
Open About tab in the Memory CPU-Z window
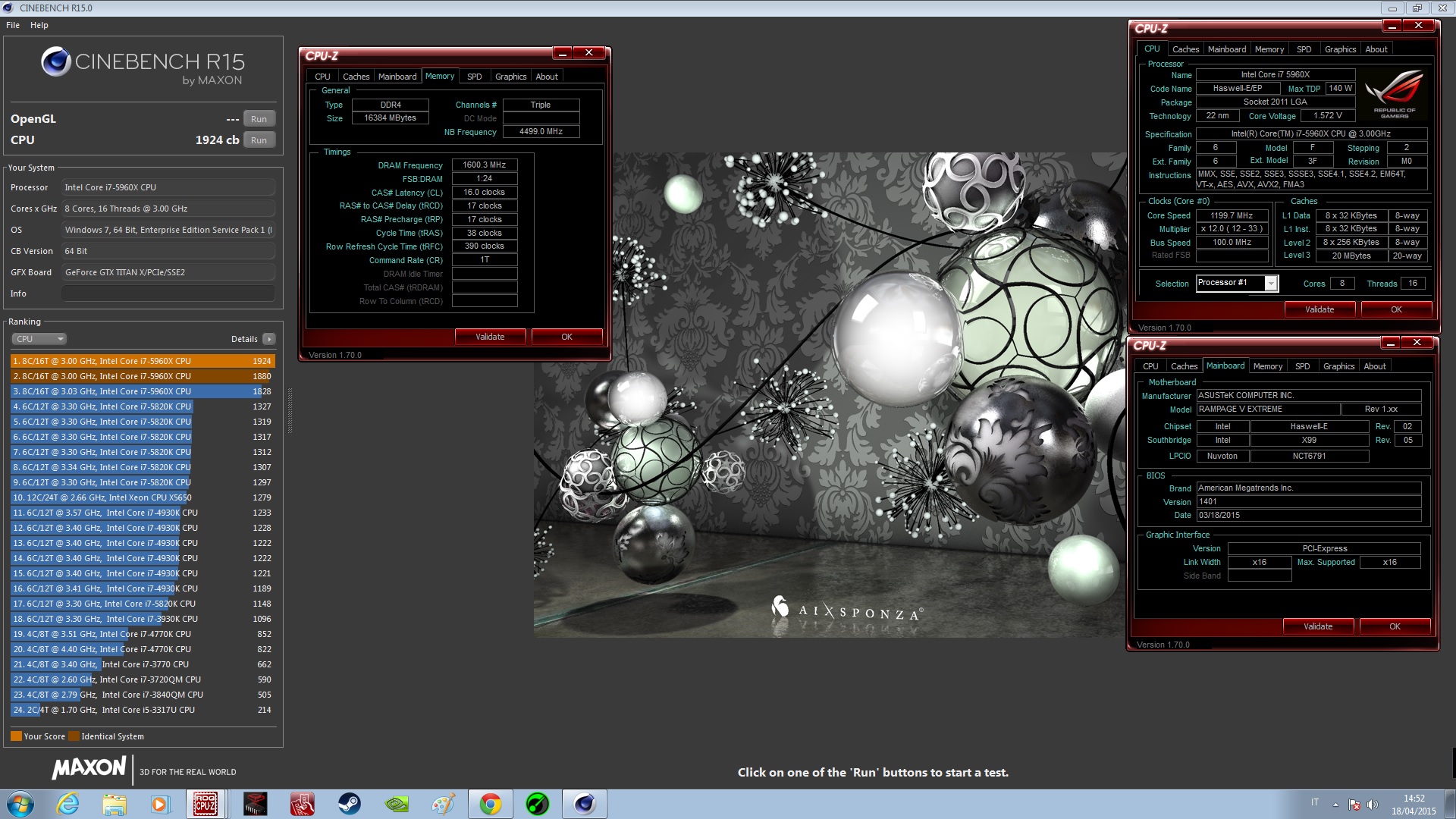(x=547, y=77)
